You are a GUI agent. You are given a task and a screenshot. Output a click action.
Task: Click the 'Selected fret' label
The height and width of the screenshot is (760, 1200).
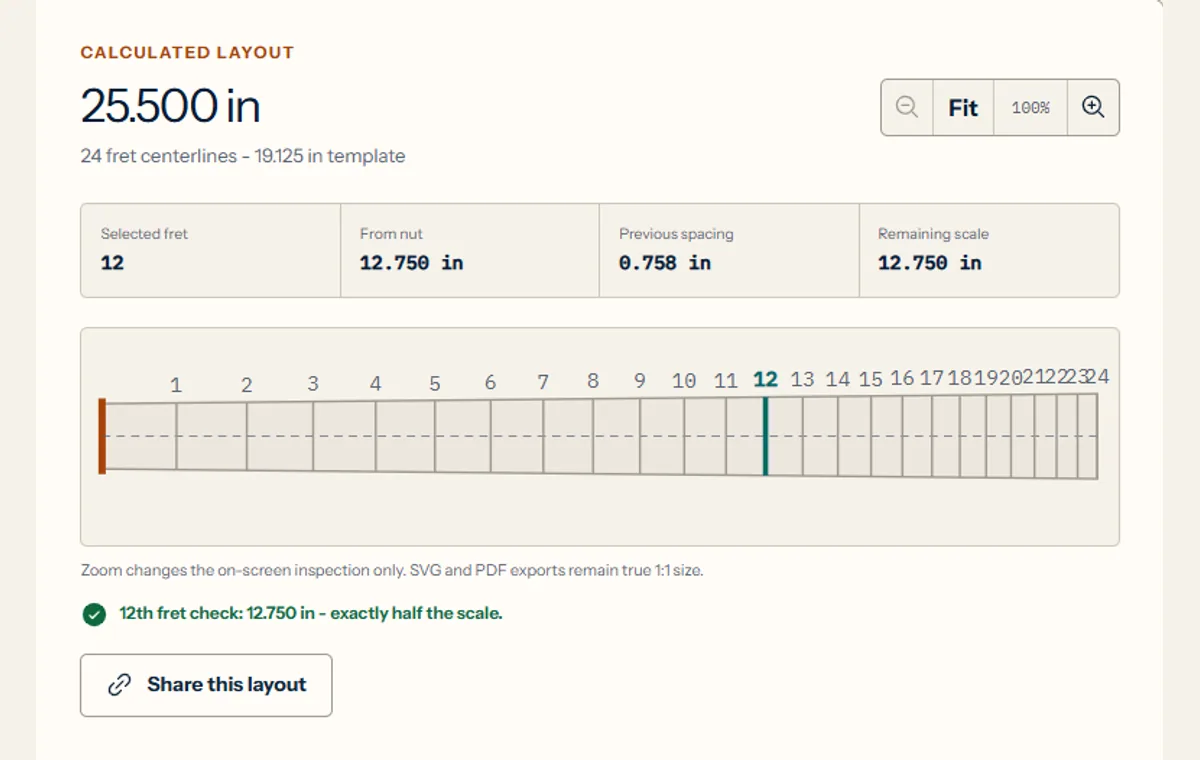[144, 234]
